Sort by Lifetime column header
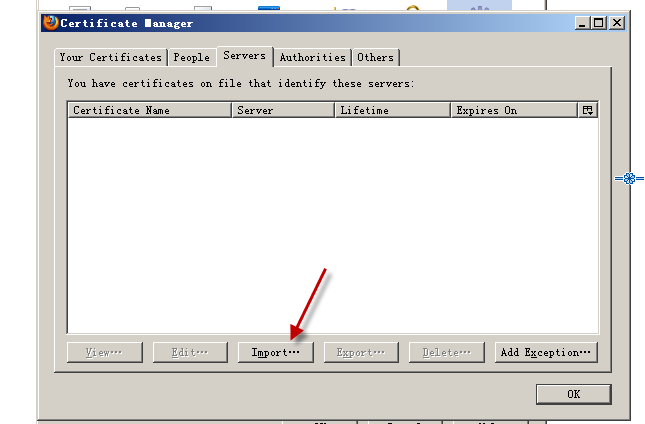The width and height of the screenshot is (645, 424). tap(393, 110)
